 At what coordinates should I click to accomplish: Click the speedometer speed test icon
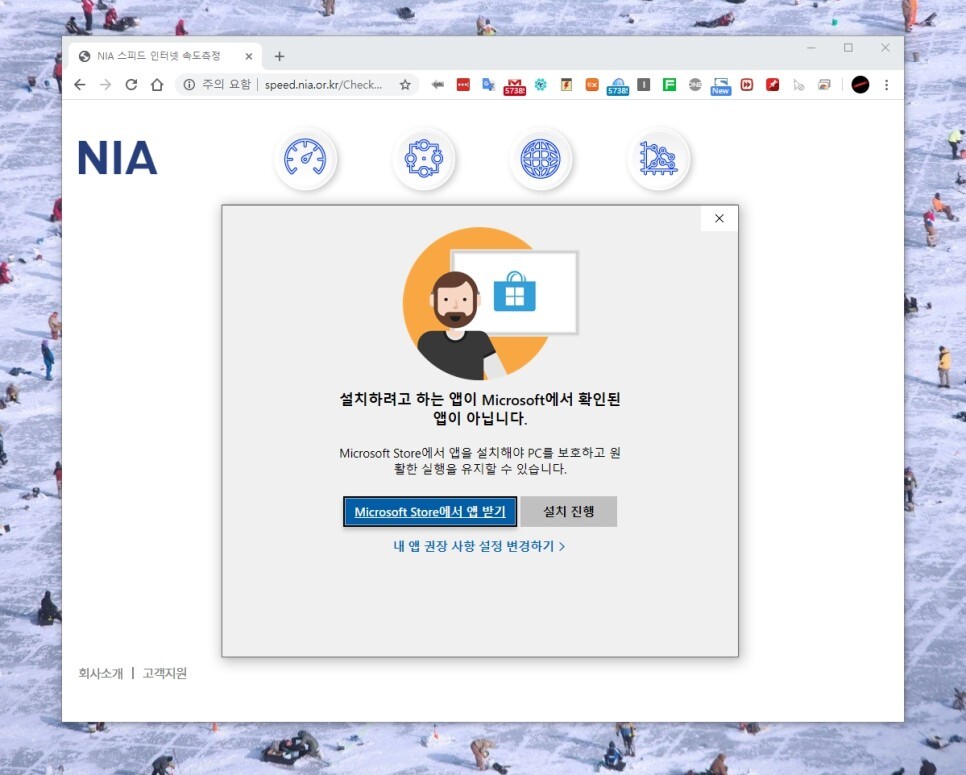pyautogui.click(x=305, y=158)
